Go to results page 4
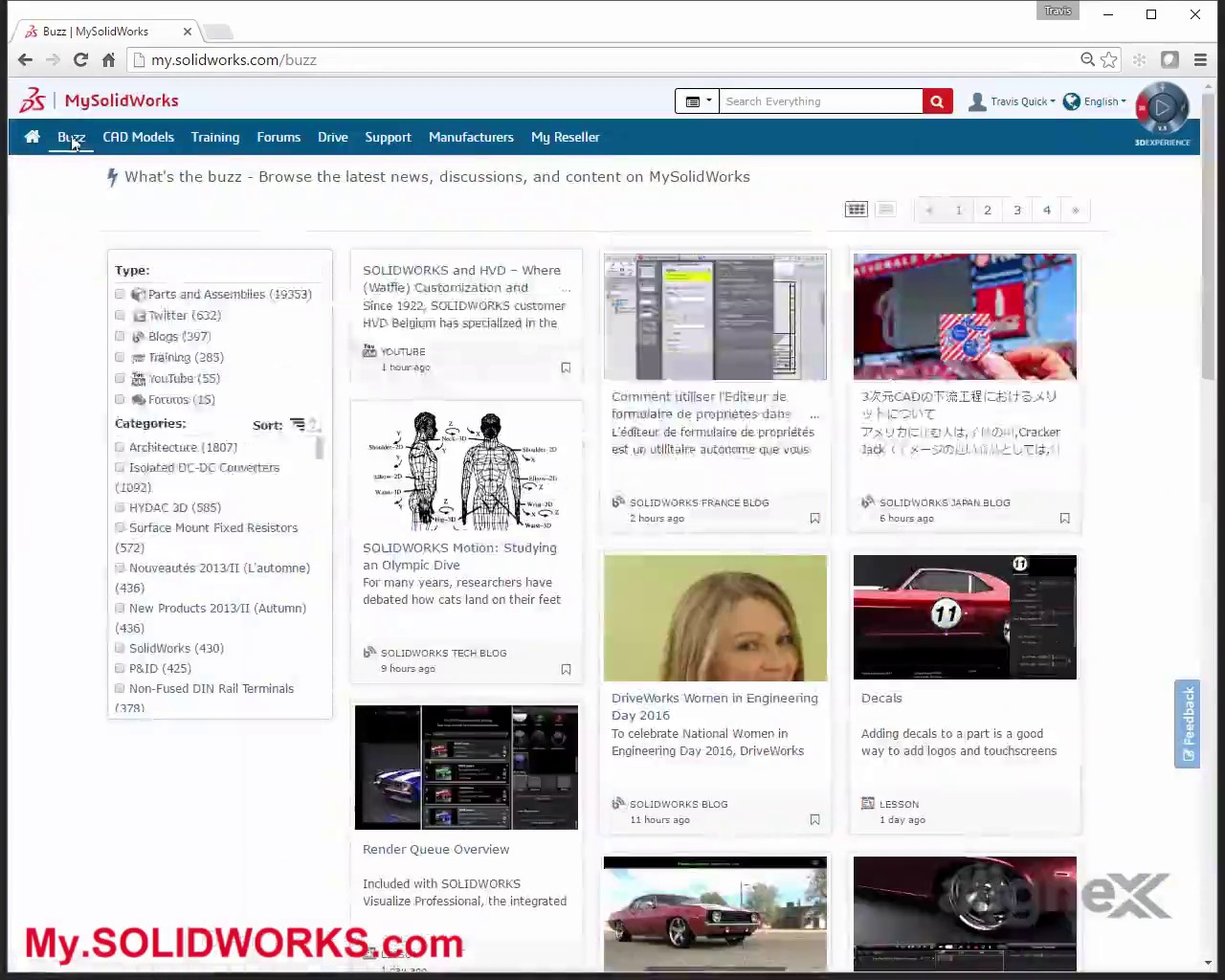This screenshot has width=1225, height=980. point(1047,210)
